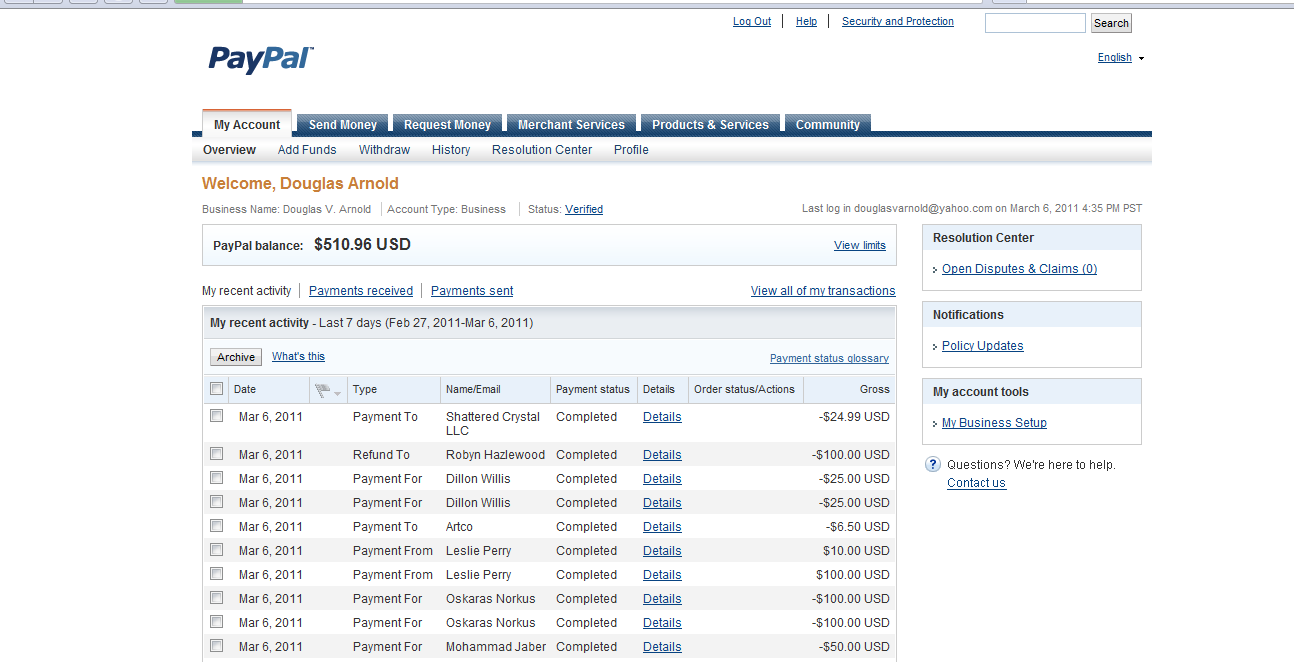Check the Robyn Hazlewood row checkbox
This screenshot has width=1294, height=662.
[217, 454]
